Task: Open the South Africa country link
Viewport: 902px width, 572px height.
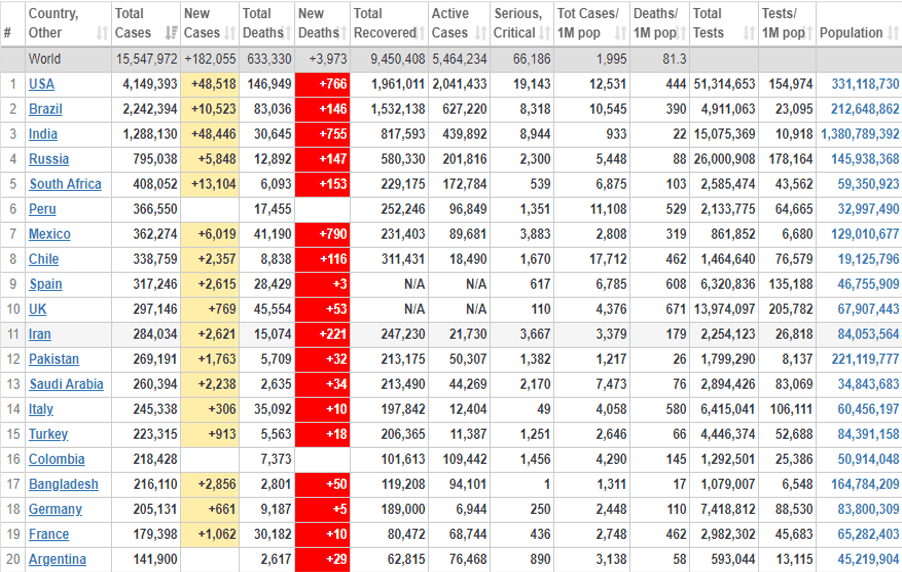Action: coord(66,184)
